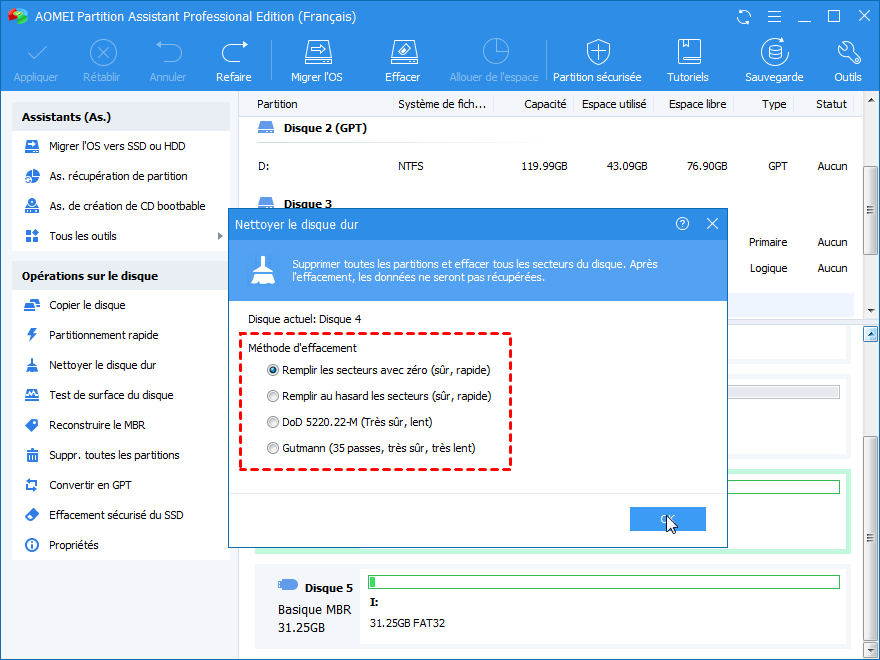
Task: Click 119.99GB capacity cell
Action: pyautogui.click(x=544, y=166)
